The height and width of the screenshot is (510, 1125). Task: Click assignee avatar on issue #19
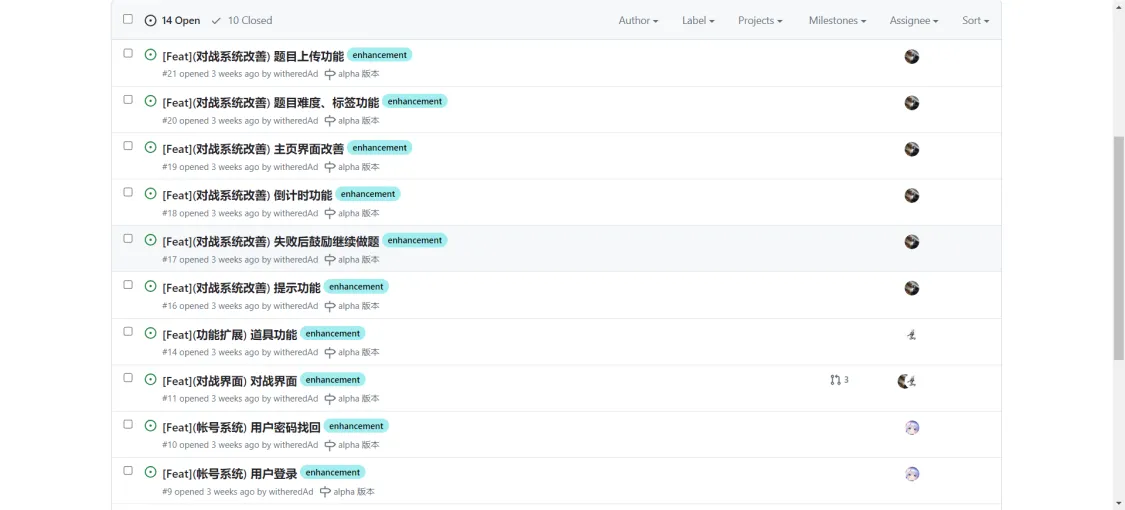click(x=912, y=149)
